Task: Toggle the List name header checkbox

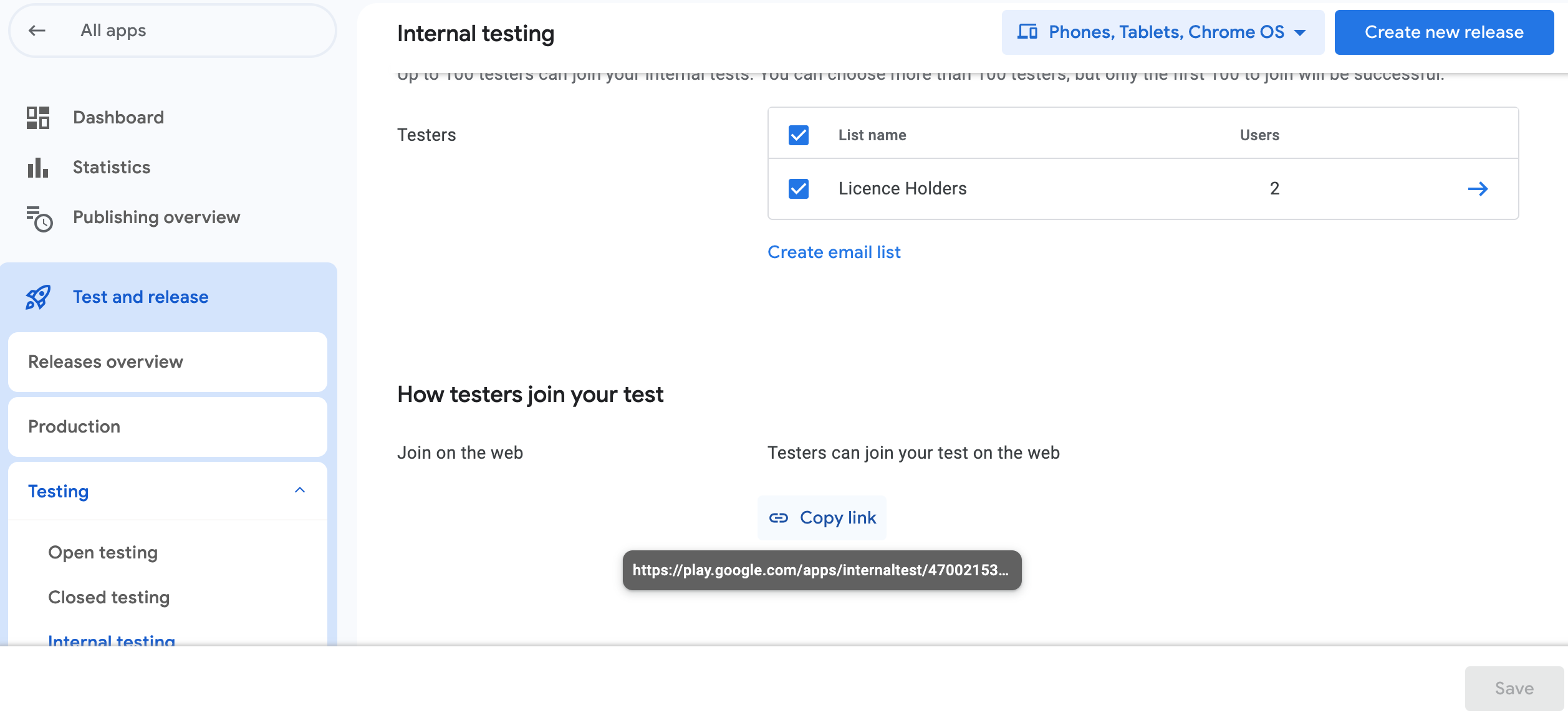Action: click(798, 135)
